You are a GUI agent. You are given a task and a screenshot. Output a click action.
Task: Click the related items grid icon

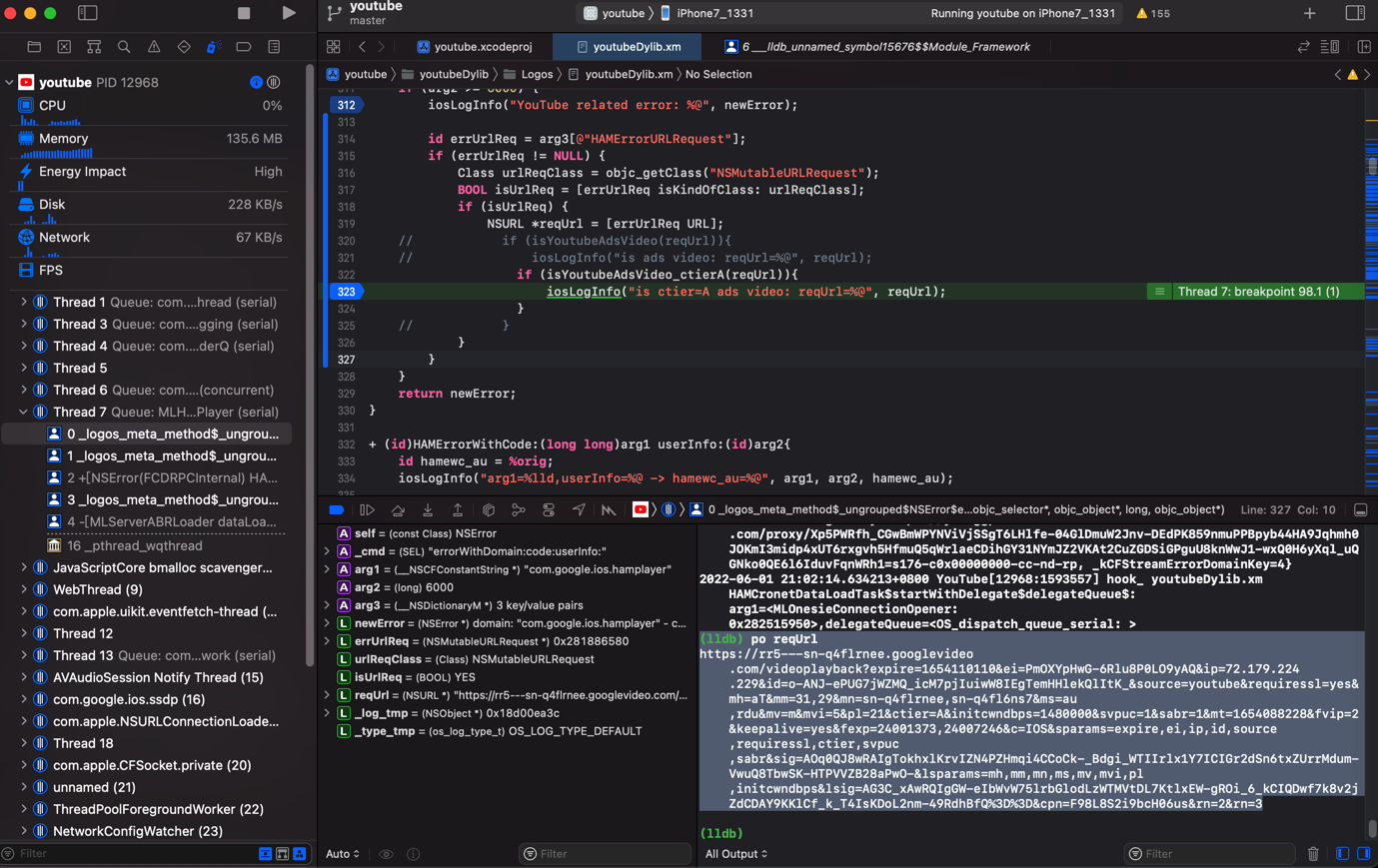[x=334, y=47]
